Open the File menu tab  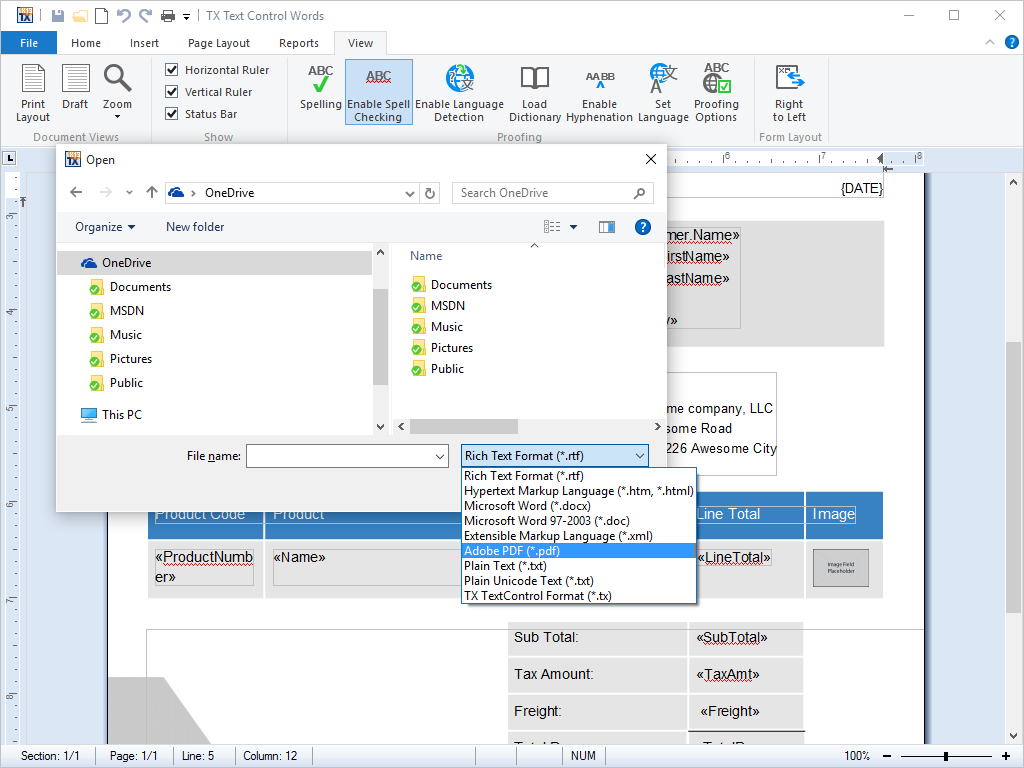click(x=29, y=43)
